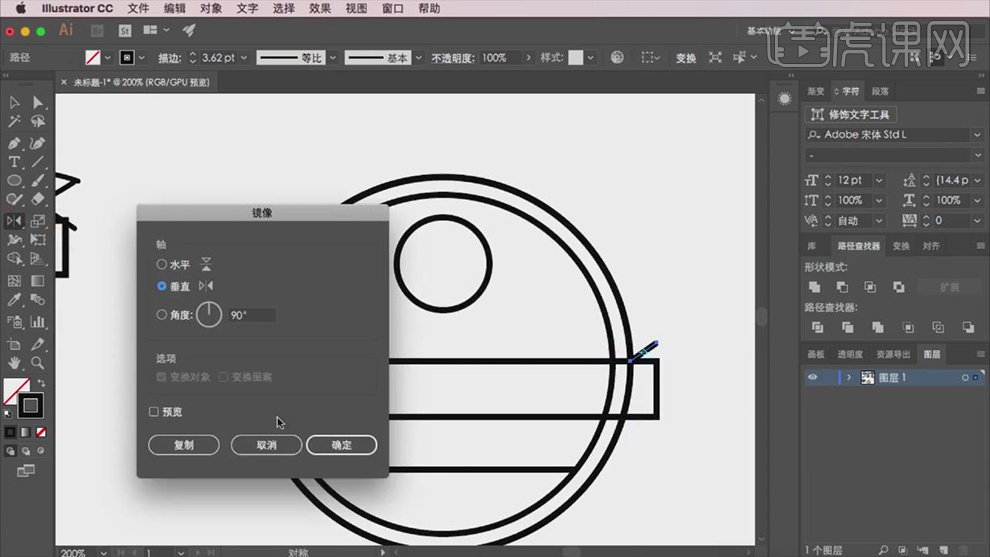Expand the 图层 1 layer tree
This screenshot has width=990, height=557.
point(849,377)
